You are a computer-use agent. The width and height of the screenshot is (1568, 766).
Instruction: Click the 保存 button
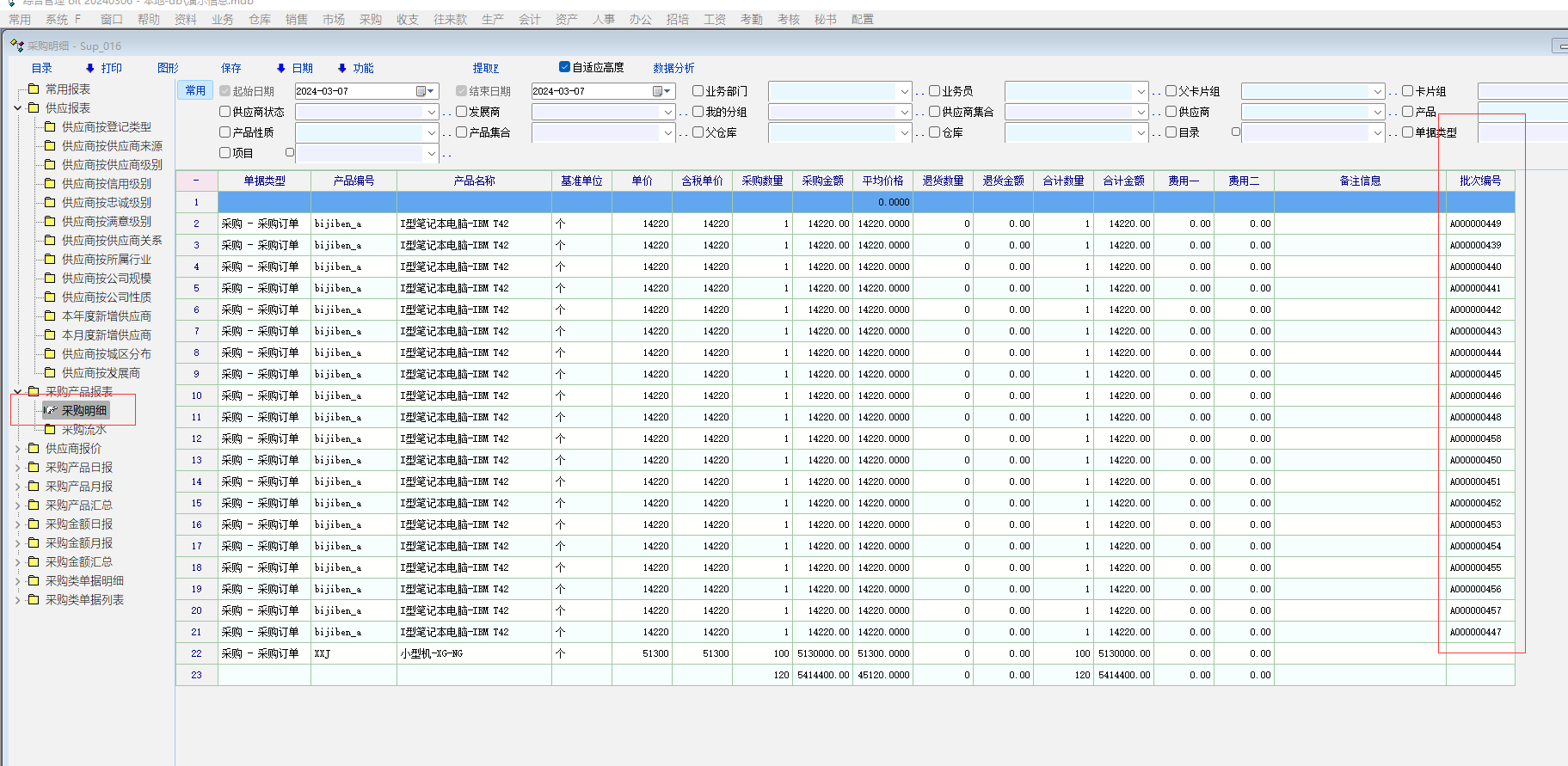(231, 68)
